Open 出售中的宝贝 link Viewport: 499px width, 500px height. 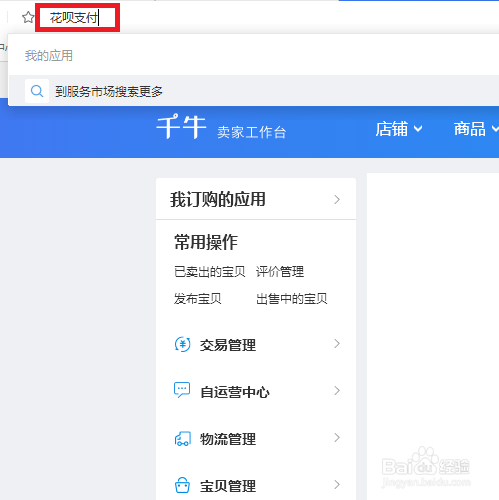point(292,299)
